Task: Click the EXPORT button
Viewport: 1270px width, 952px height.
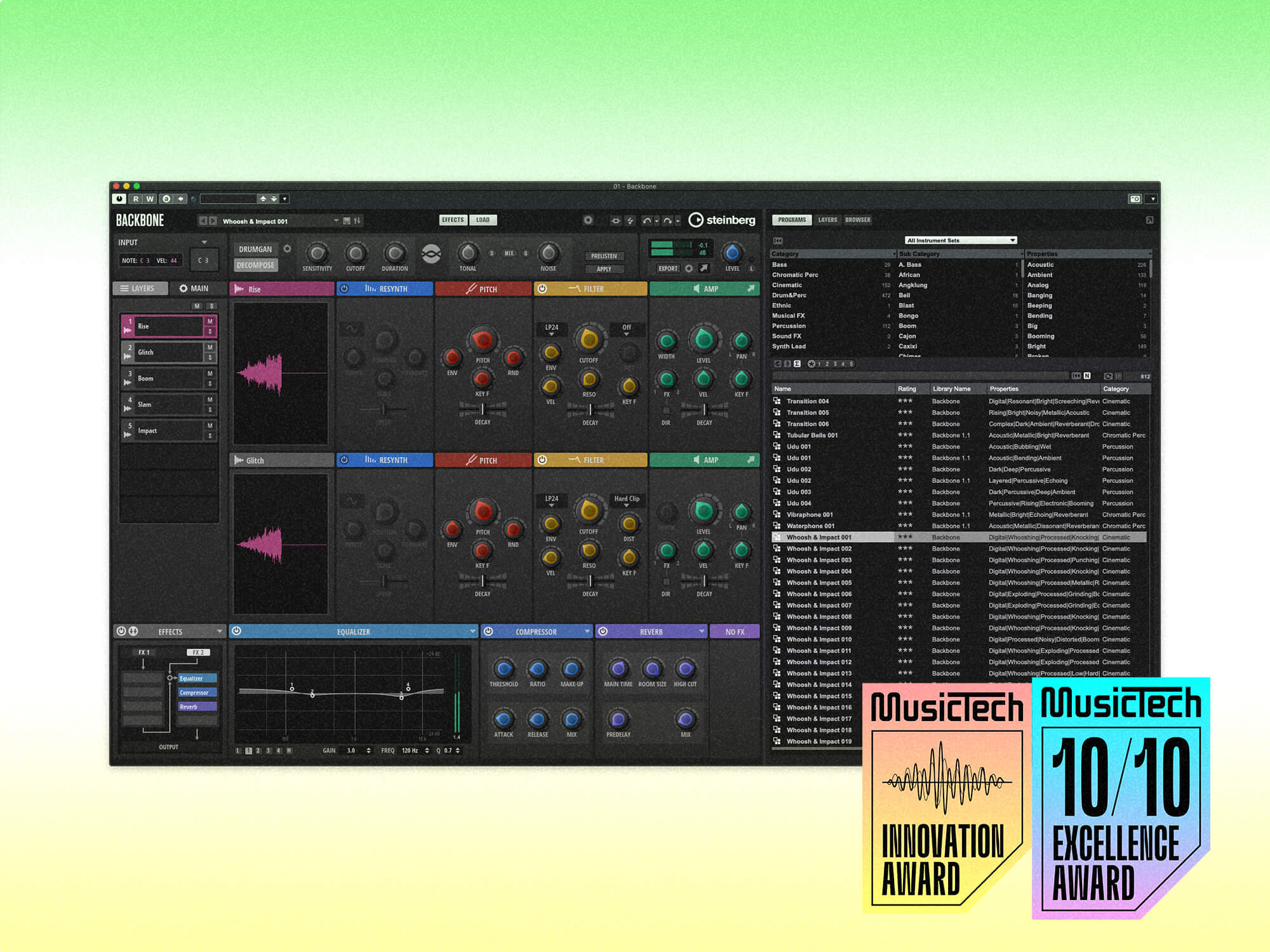Action: pos(668,268)
